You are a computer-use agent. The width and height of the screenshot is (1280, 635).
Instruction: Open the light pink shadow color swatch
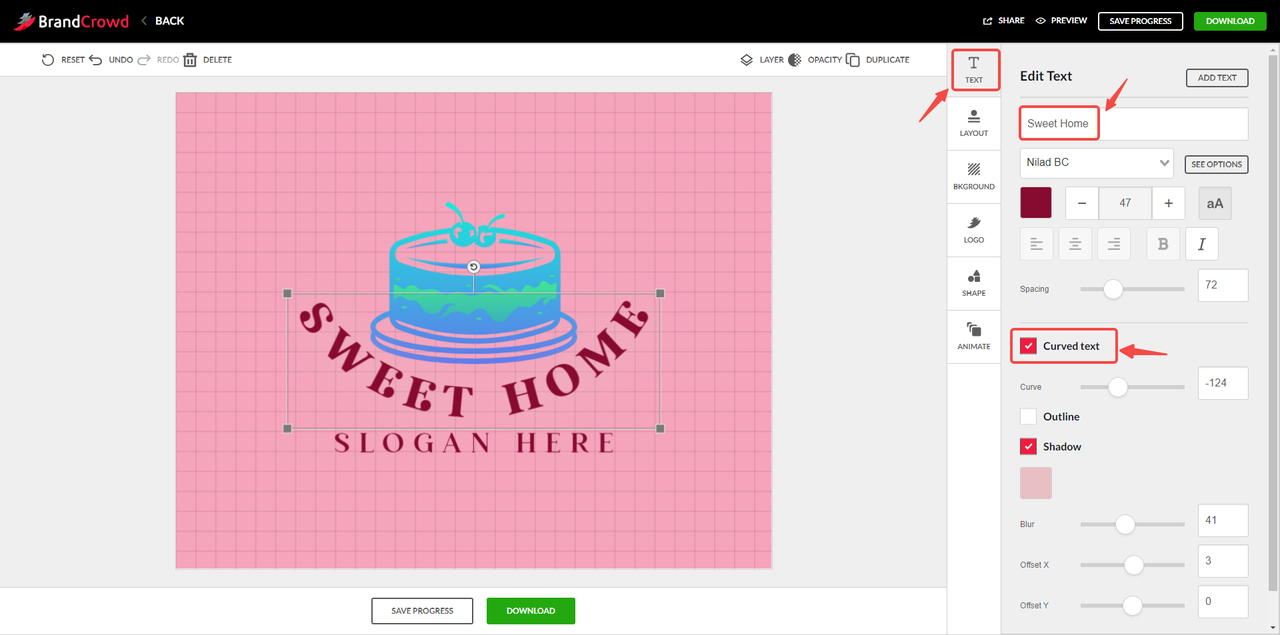[1036, 483]
